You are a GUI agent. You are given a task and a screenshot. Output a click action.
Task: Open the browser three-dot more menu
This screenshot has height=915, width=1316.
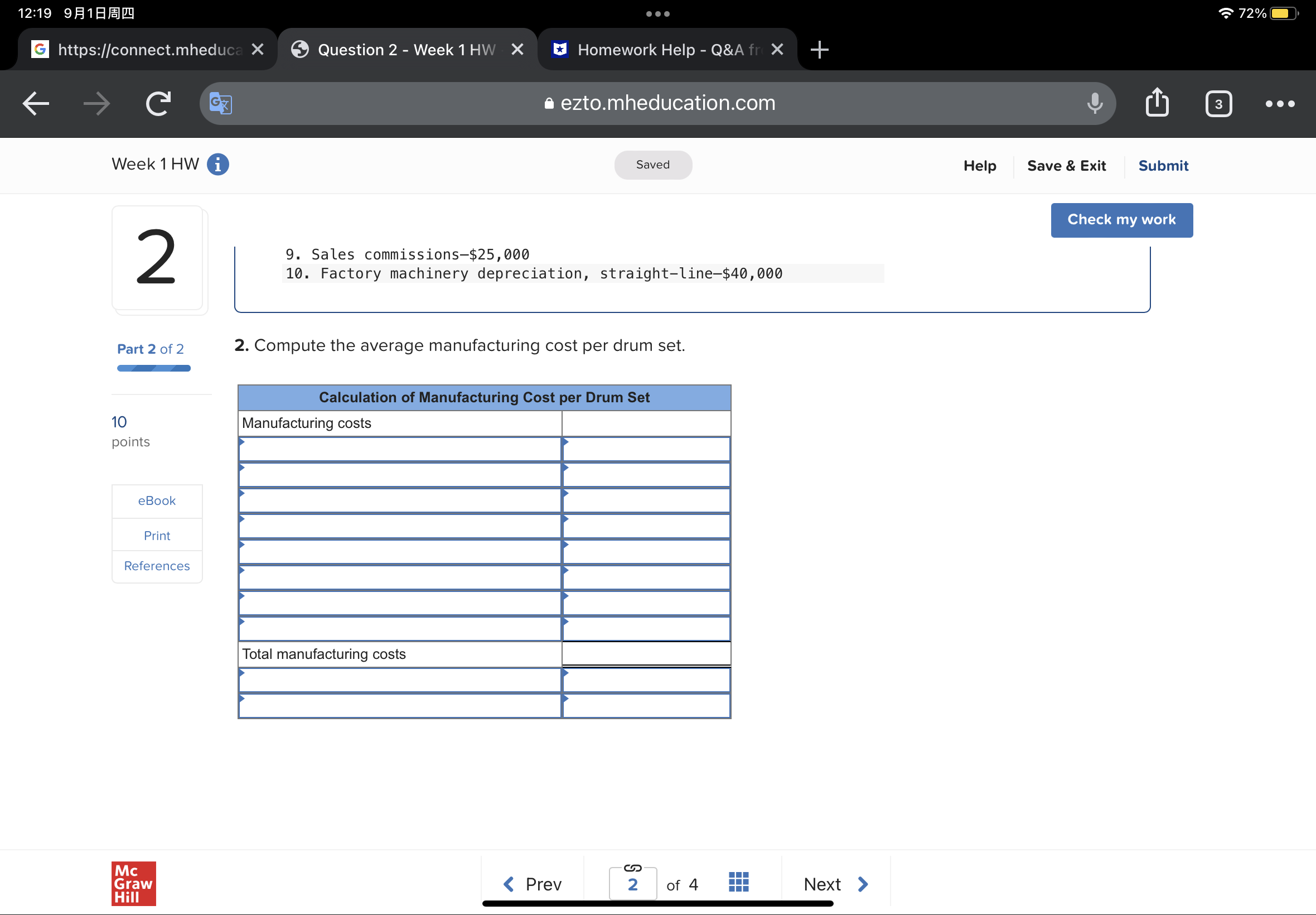[x=1279, y=104]
